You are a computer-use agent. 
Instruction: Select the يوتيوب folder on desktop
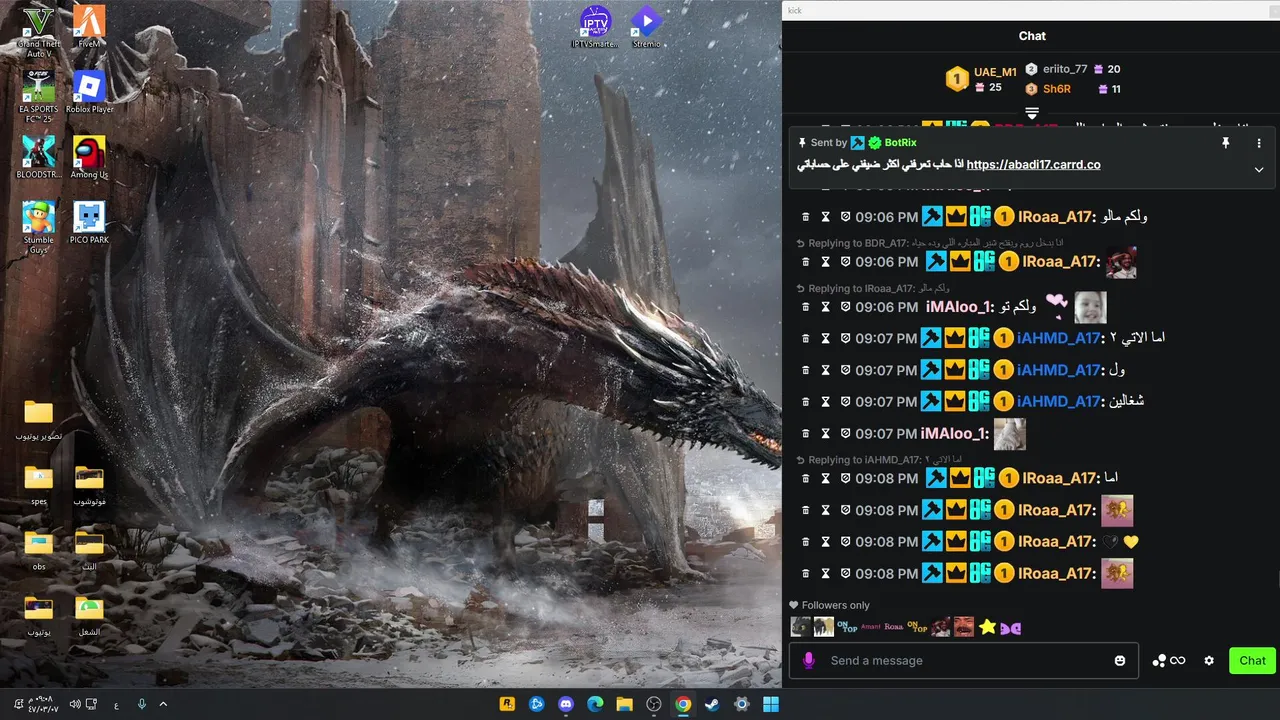click(x=39, y=615)
